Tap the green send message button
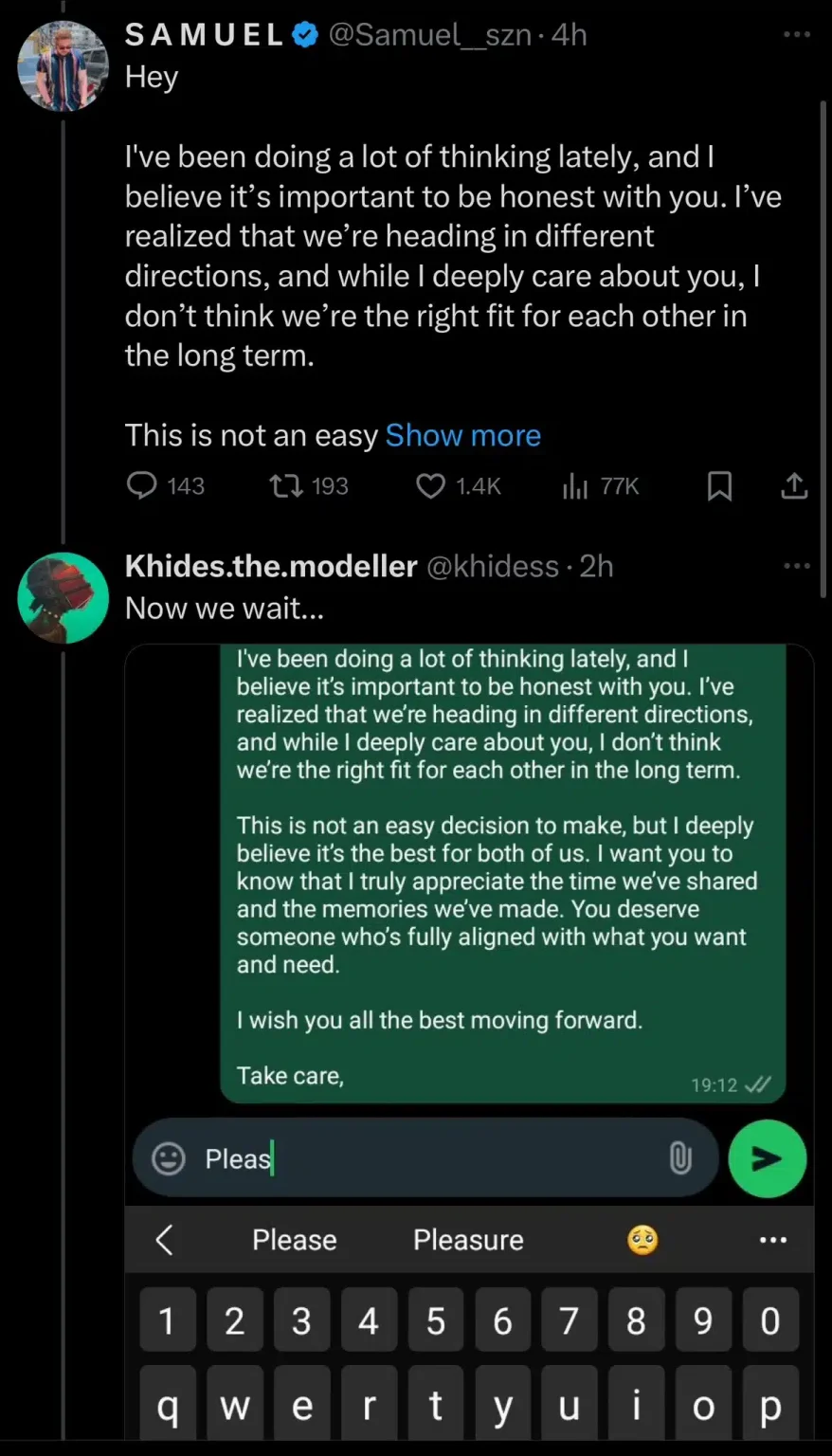832x1456 pixels. click(x=767, y=1158)
